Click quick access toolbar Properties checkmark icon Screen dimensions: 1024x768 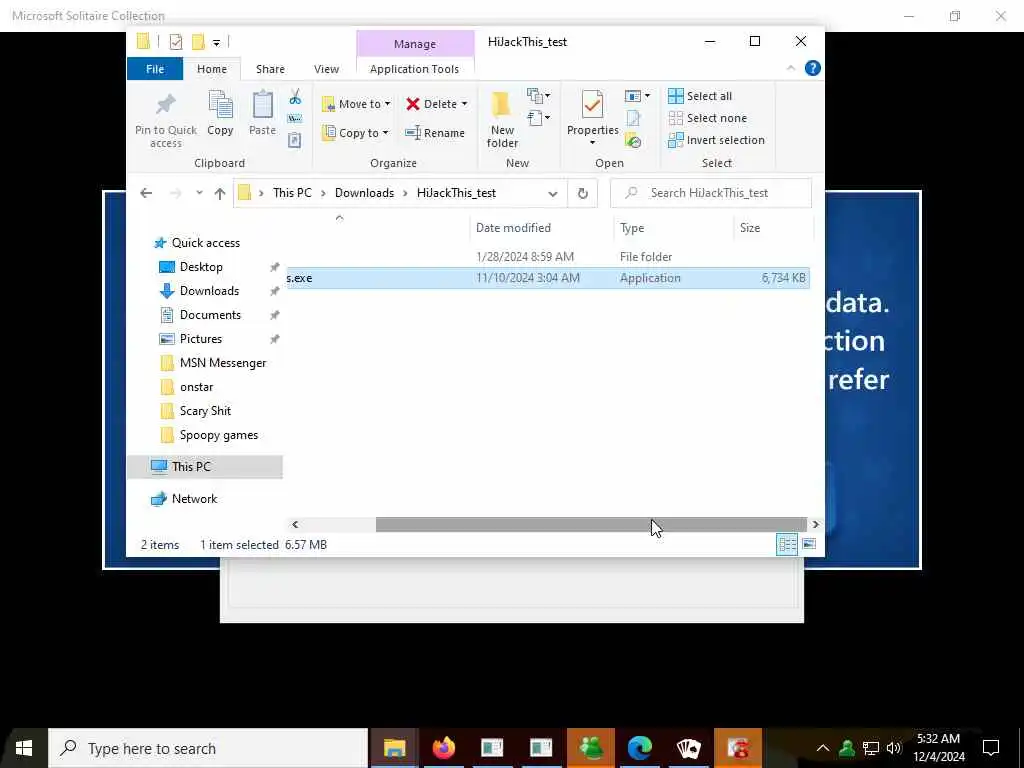(176, 42)
